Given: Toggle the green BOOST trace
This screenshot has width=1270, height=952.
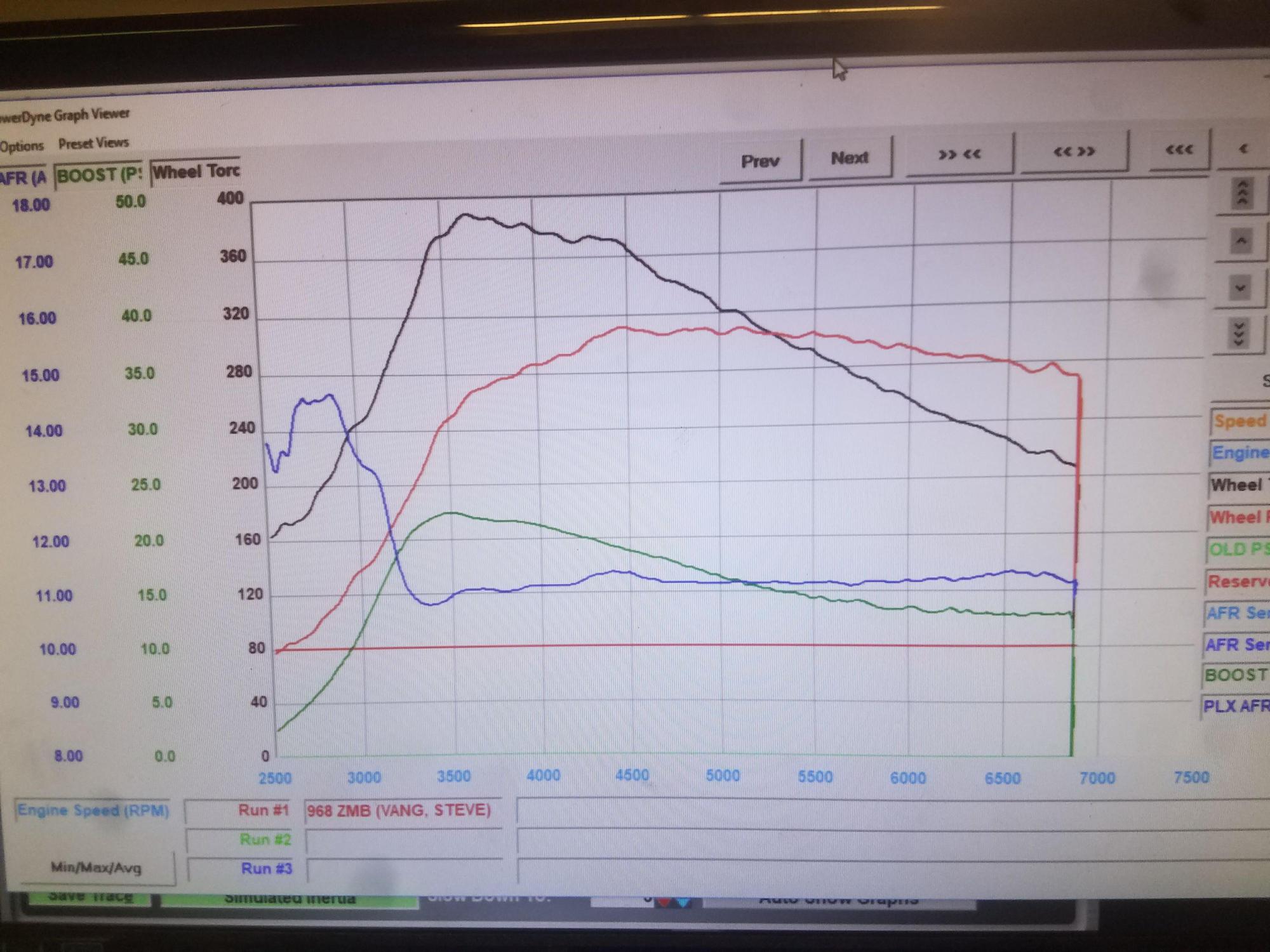Looking at the screenshot, I should (x=1236, y=675).
